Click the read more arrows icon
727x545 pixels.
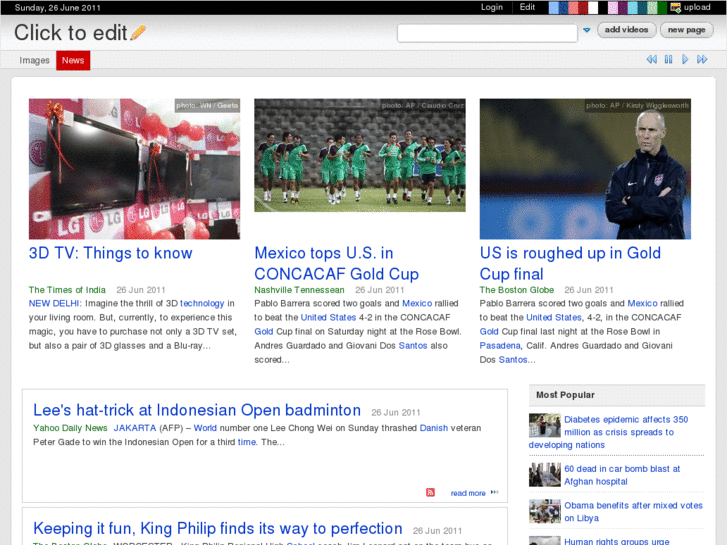pos(494,492)
